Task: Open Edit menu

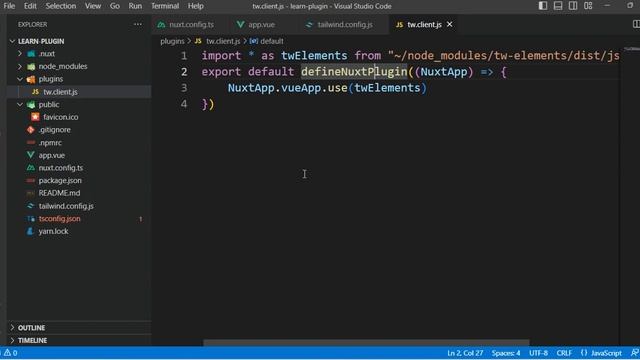Action: coord(30,6)
